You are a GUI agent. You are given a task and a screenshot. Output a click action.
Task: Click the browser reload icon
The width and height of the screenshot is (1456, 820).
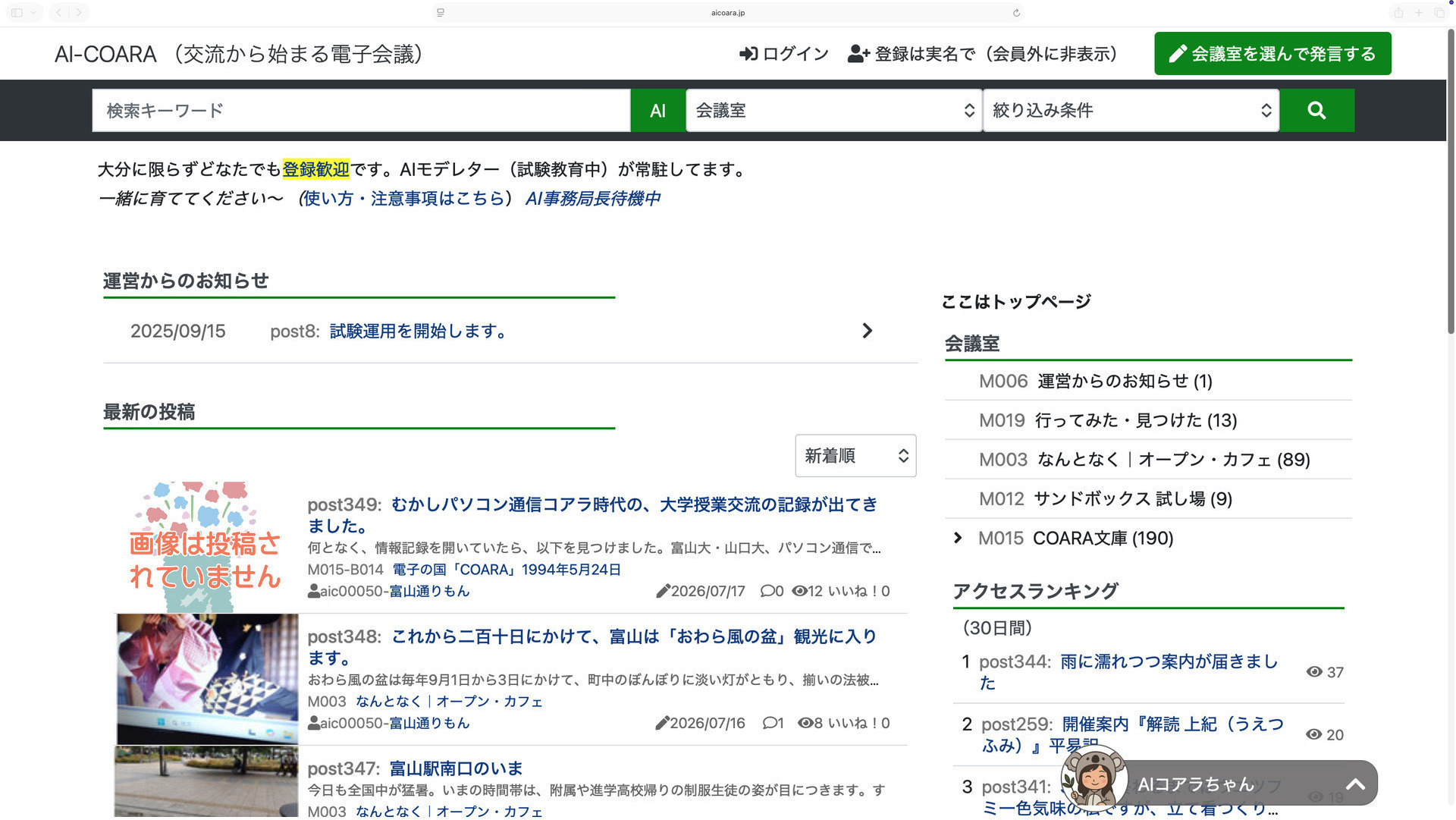(1016, 13)
